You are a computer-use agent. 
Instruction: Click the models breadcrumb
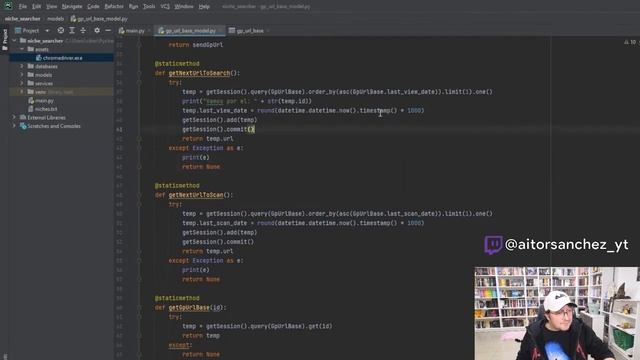tap(56, 19)
